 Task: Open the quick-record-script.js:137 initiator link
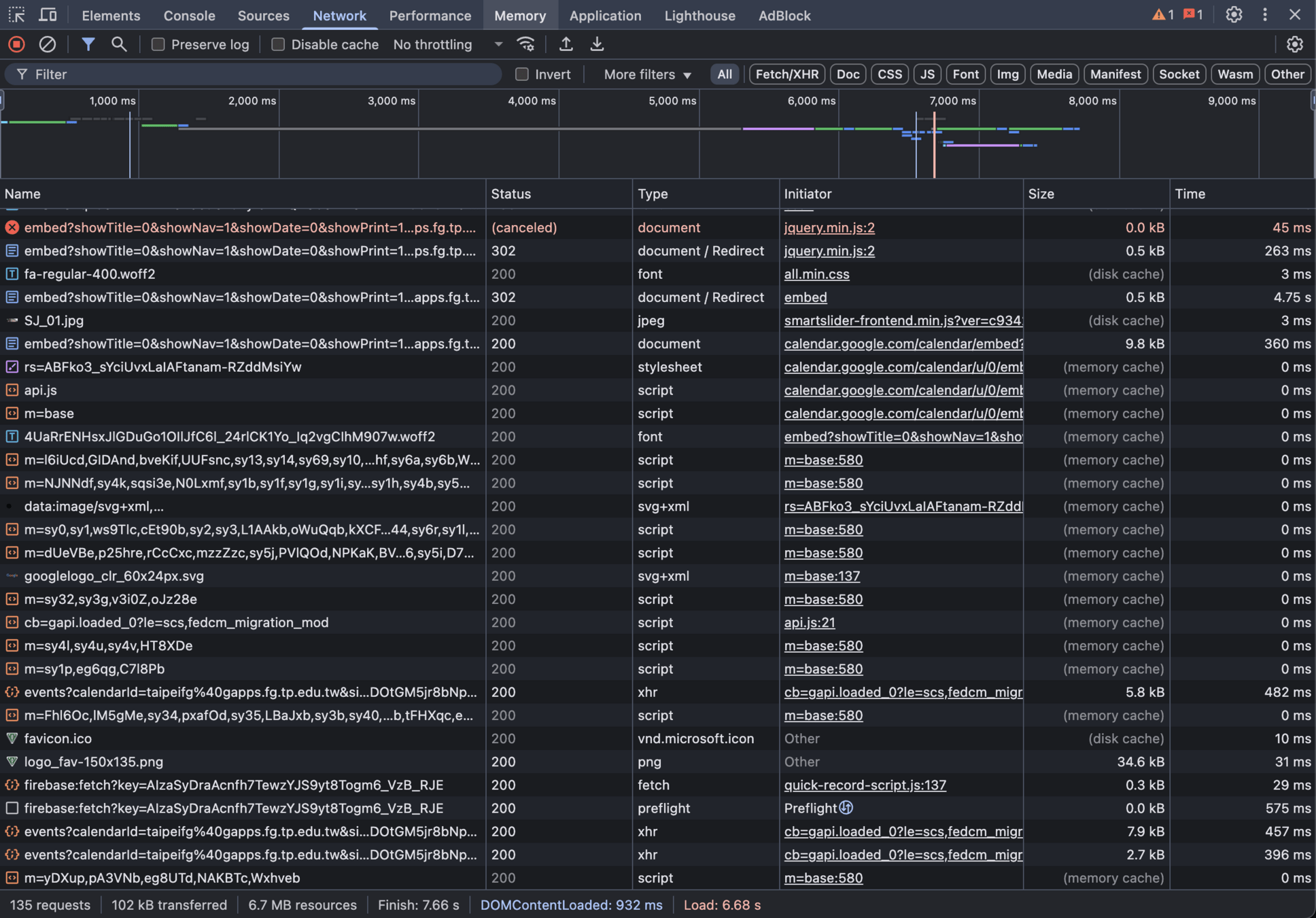click(x=865, y=785)
